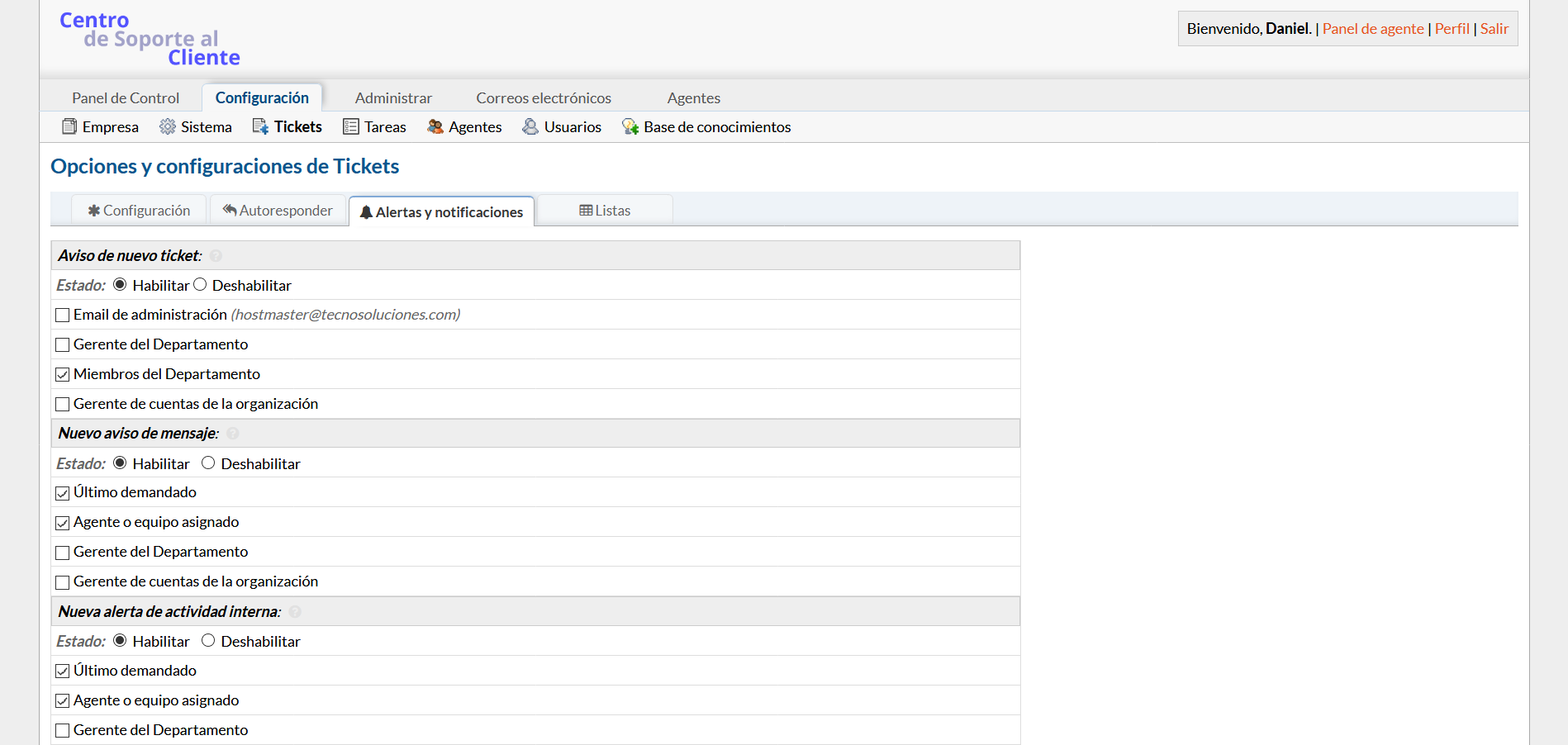Go to Panel de agente link
This screenshot has width=1568, height=745.
[x=1373, y=29]
